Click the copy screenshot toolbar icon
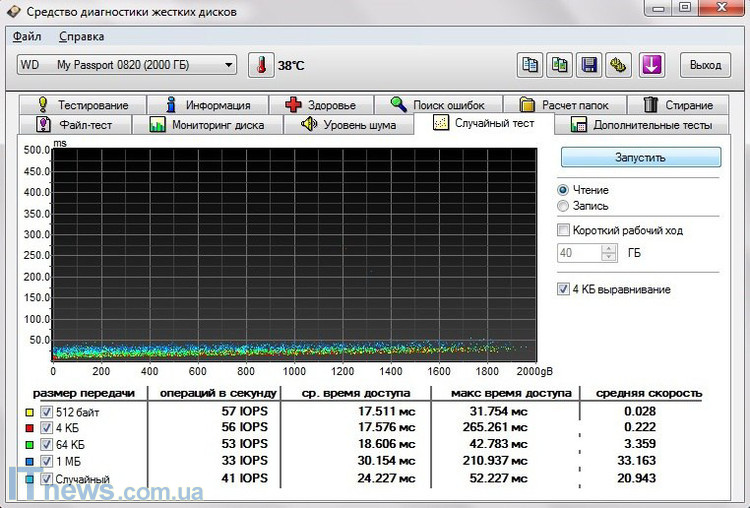This screenshot has height=508, width=750. click(560, 65)
